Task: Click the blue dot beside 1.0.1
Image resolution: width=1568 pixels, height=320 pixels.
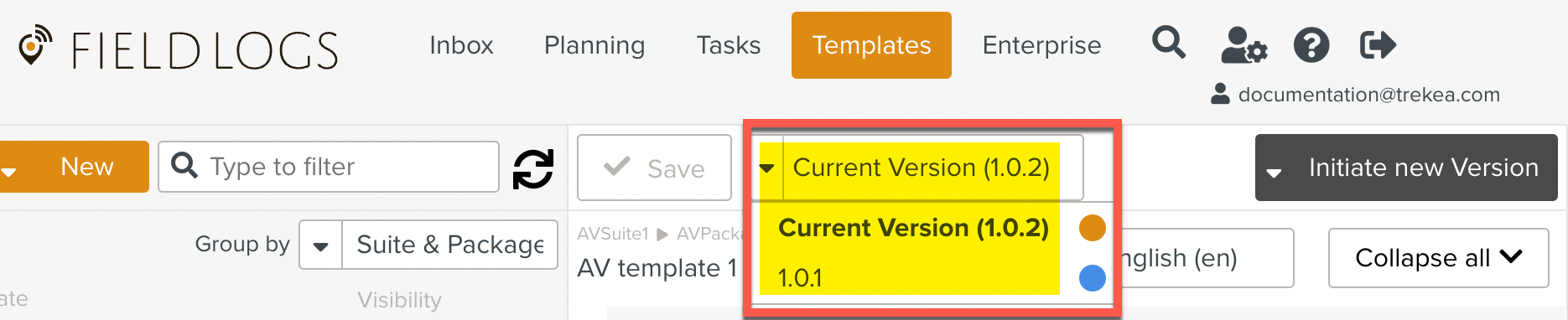Action: 1092,277
